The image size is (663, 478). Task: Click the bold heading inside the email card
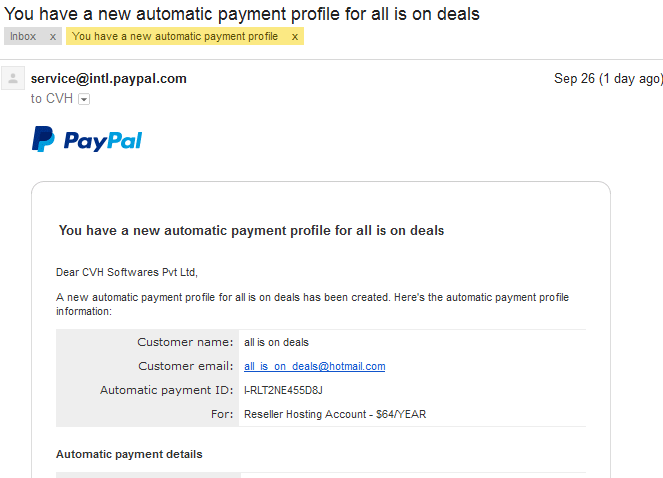click(x=251, y=231)
